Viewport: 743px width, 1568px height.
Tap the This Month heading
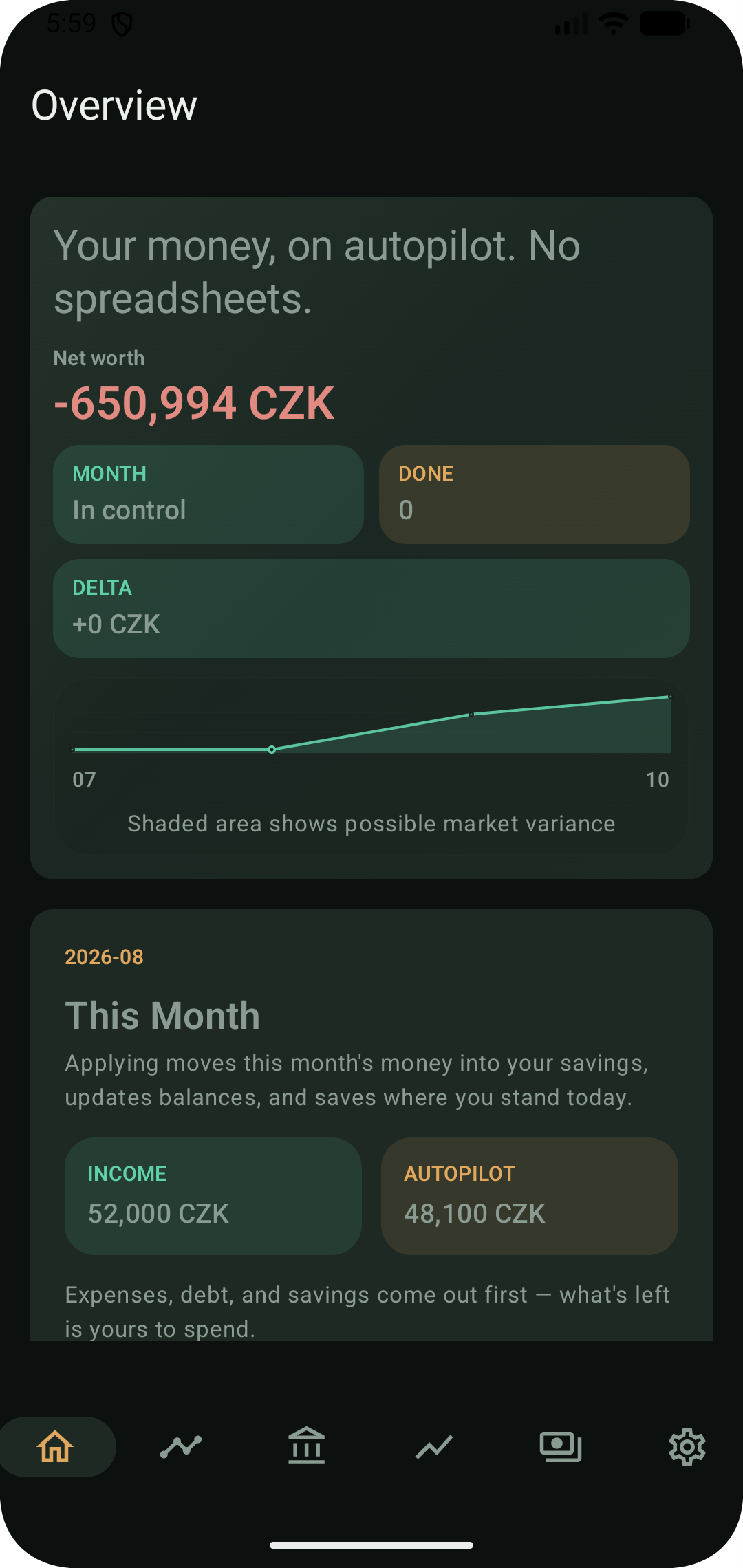pyautogui.click(x=162, y=1016)
